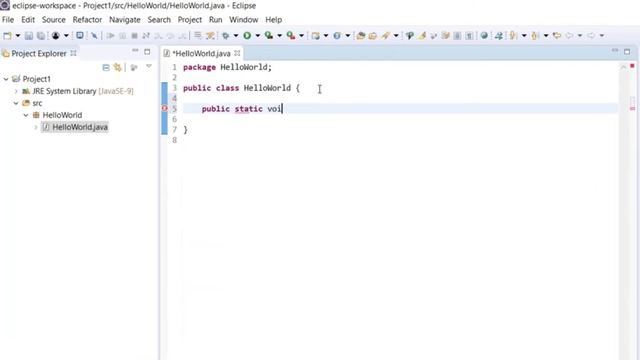Open the File menu
The height and width of the screenshot is (360, 640).
8,20
